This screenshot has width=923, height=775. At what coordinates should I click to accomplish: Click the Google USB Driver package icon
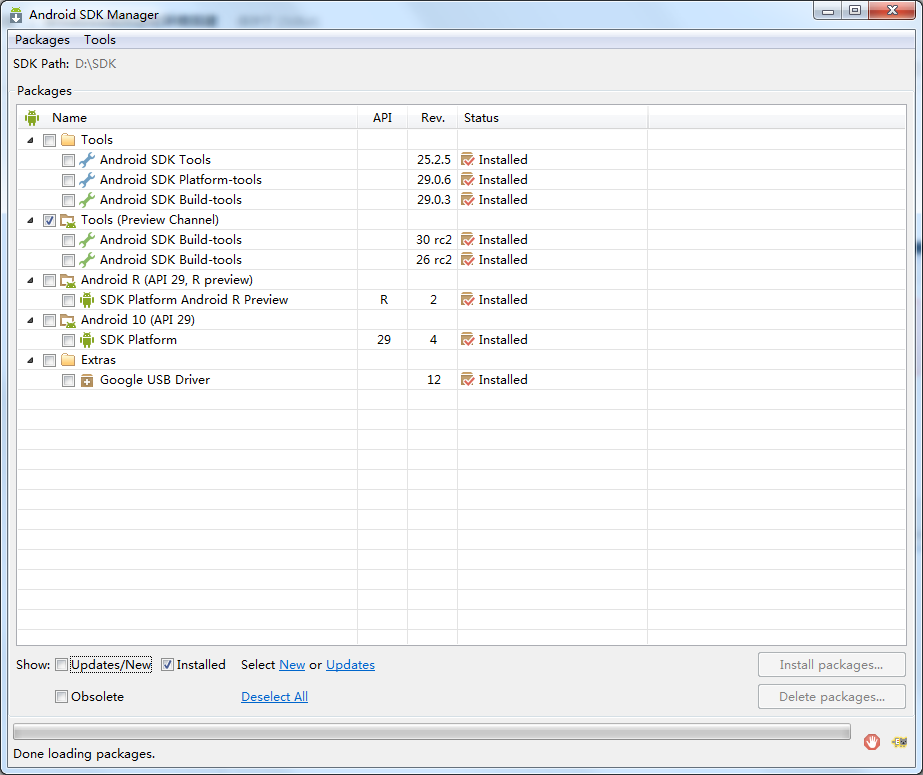87,380
